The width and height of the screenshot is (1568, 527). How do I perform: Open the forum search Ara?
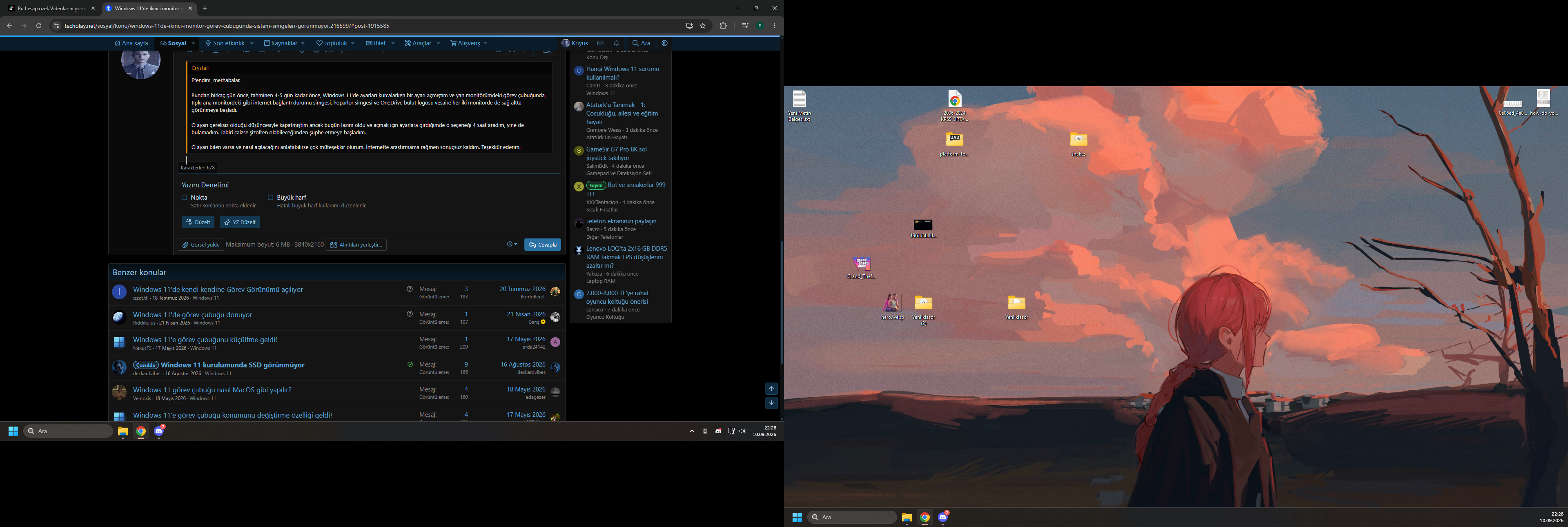tap(641, 43)
